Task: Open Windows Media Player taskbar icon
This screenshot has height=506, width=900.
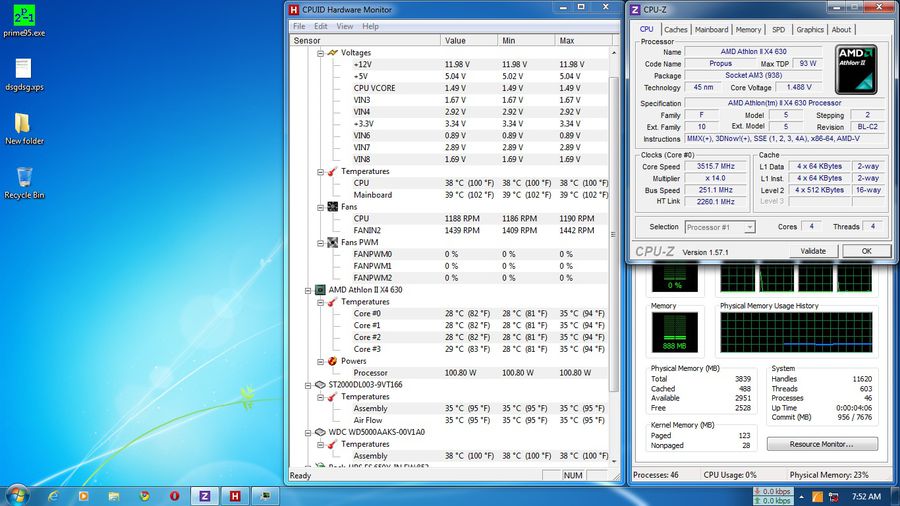Action: point(84,496)
